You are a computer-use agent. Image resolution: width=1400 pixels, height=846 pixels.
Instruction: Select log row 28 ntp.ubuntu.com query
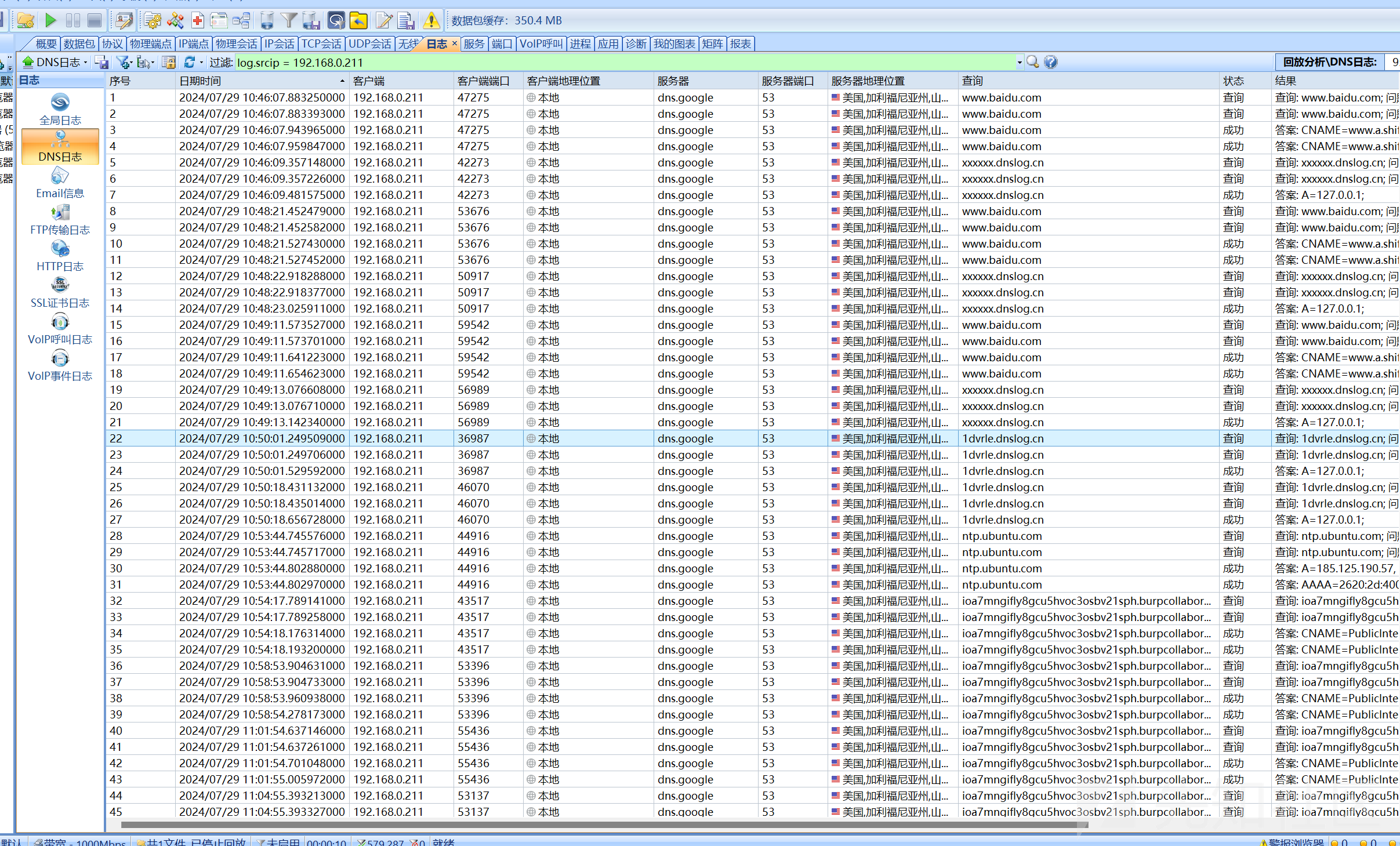tap(753, 536)
